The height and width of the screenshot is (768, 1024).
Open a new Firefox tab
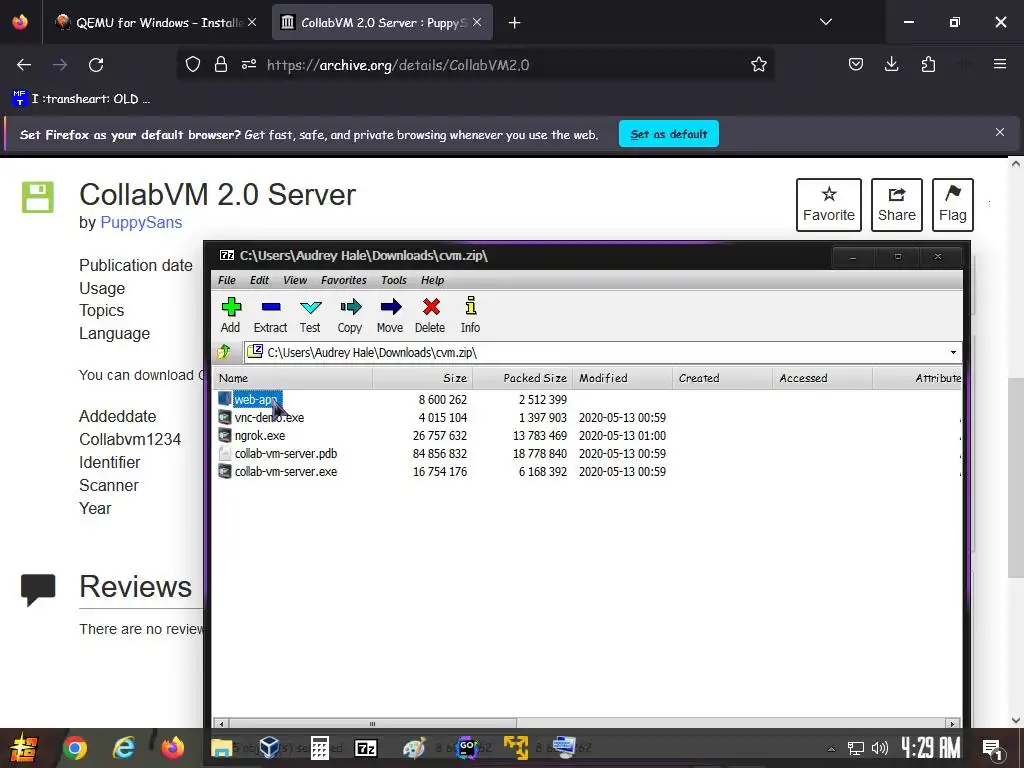click(x=515, y=23)
